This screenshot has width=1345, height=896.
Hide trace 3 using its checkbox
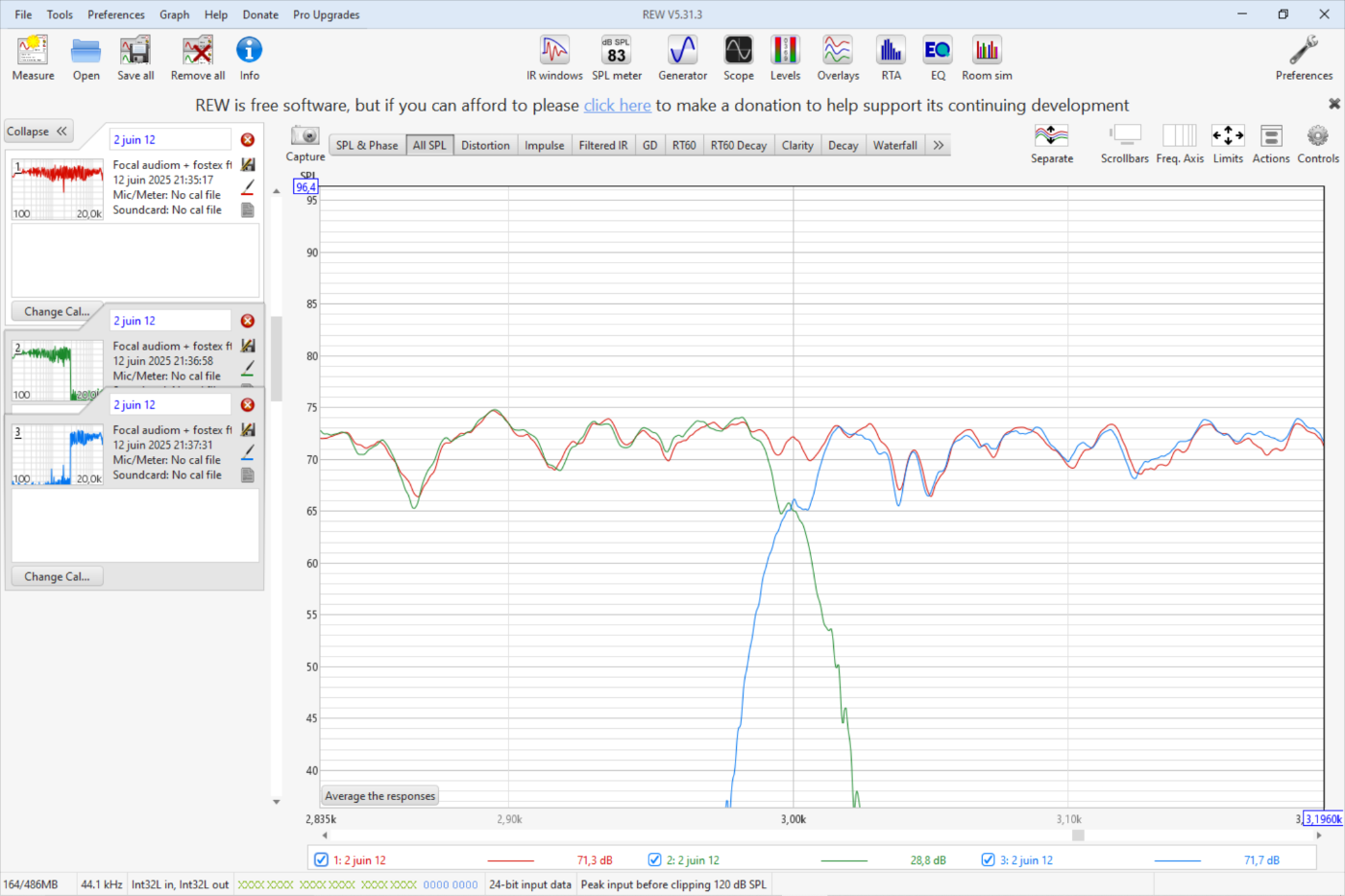pos(988,860)
